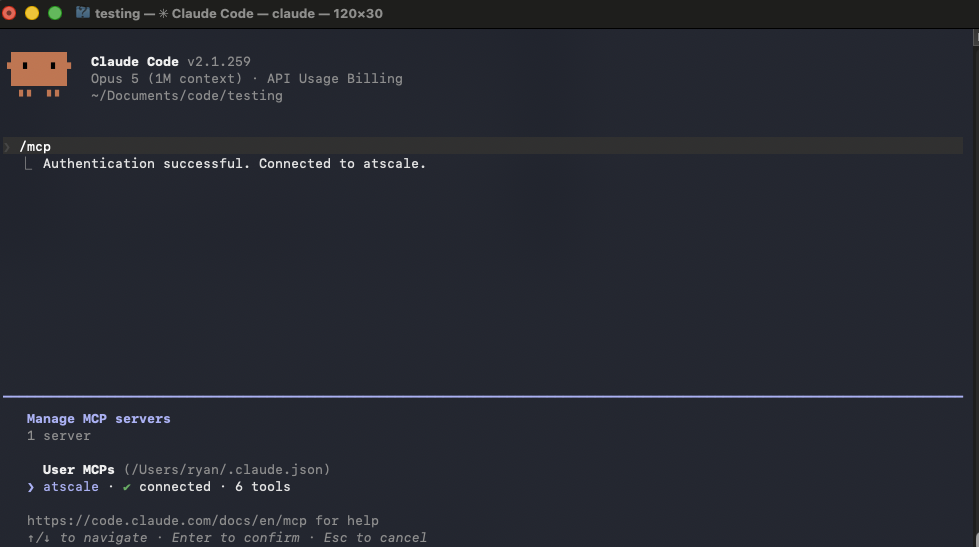
Task: Click the 'Opus 5 (1M context)' model text
Action: 167,79
